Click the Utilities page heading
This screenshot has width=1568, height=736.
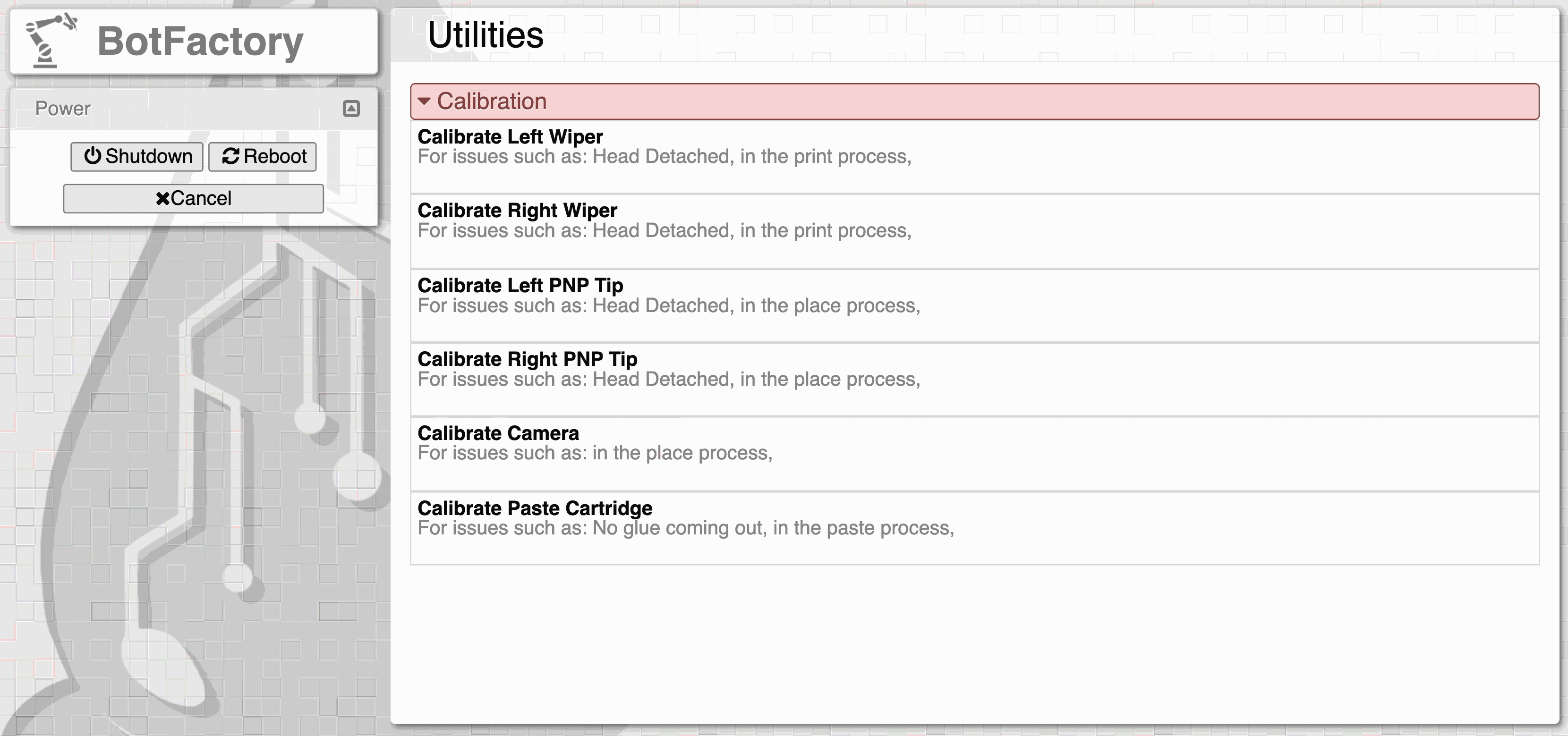[485, 34]
